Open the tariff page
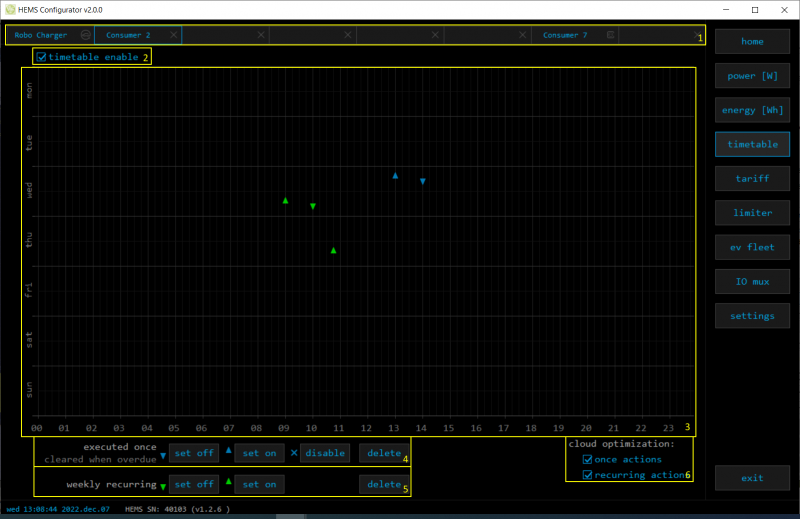The height and width of the screenshot is (519, 800). [752, 179]
